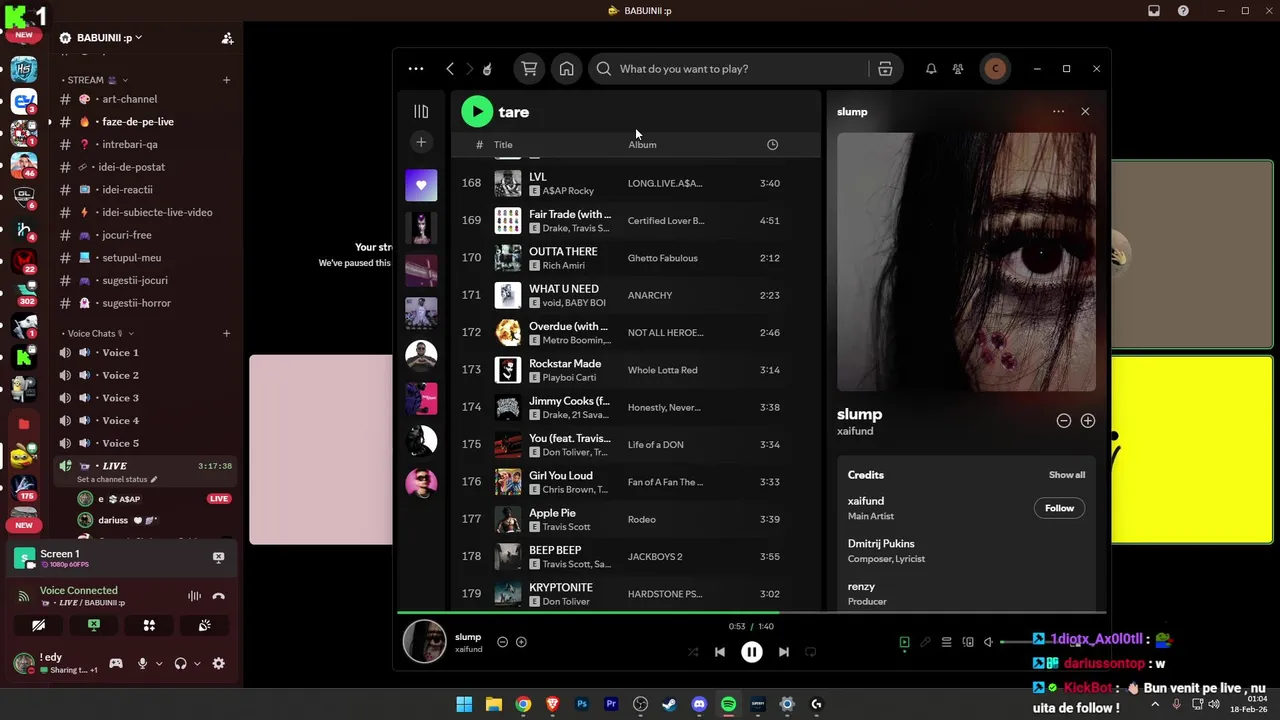The image size is (1280, 720).
Task: Open the BABUINII :p server dropdown in Discord
Action: [x=109, y=38]
